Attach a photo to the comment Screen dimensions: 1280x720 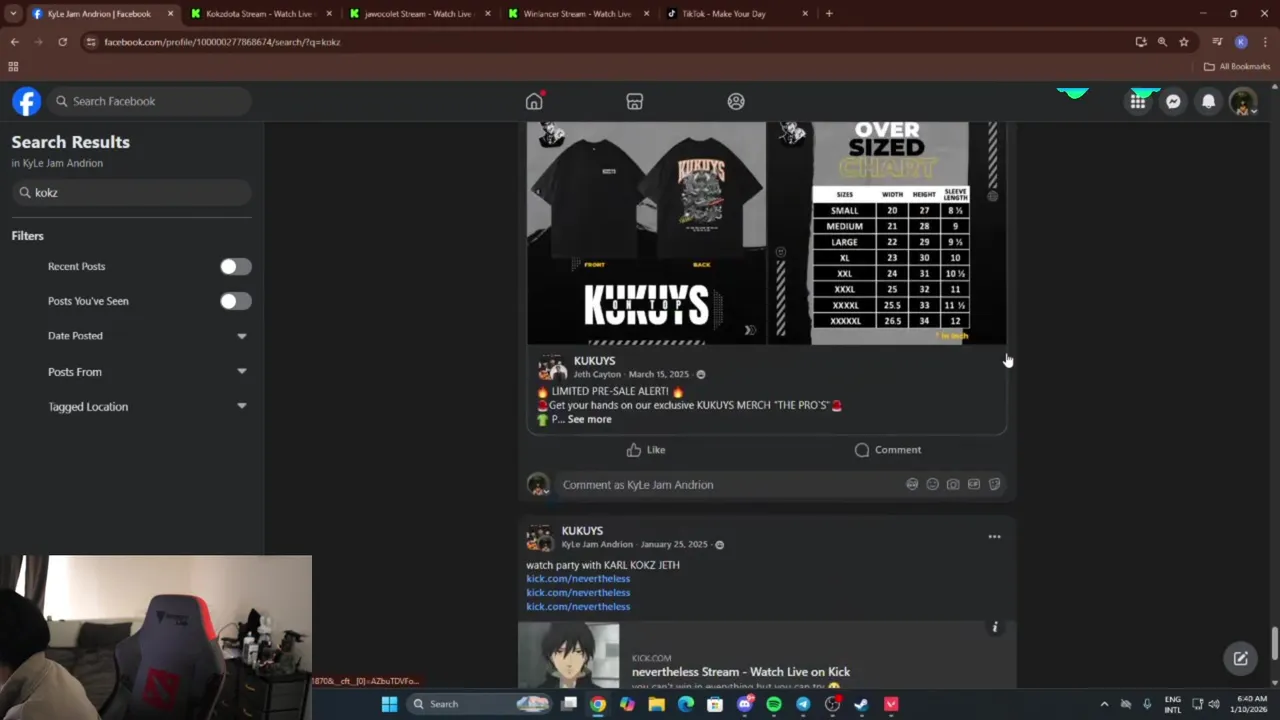point(953,484)
